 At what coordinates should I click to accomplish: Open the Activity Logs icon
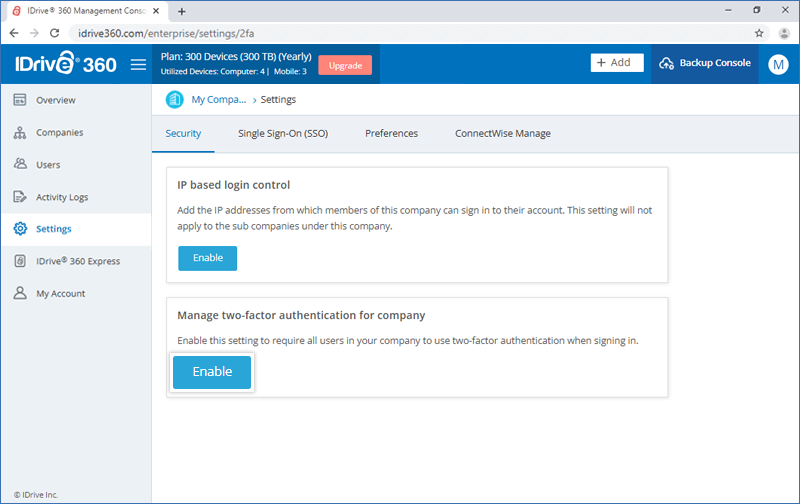pyautogui.click(x=20, y=197)
